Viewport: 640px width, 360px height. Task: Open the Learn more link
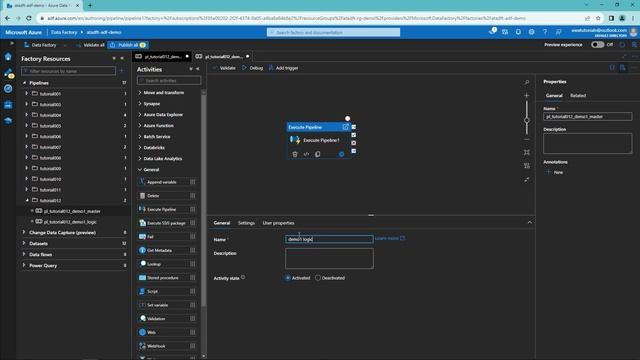(x=390, y=238)
